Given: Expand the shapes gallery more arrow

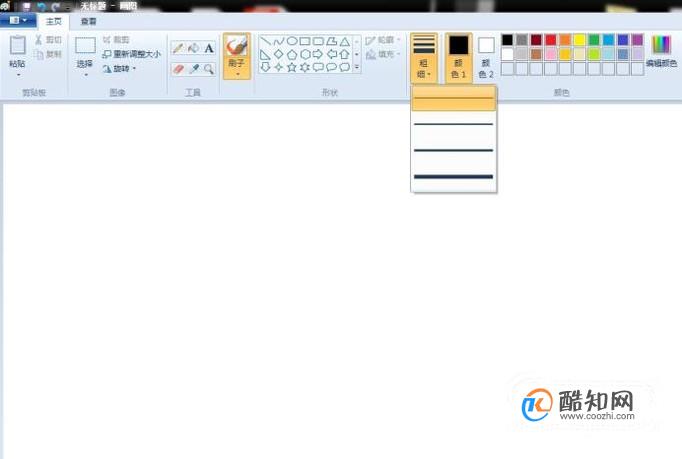Looking at the screenshot, I should tap(357, 67).
